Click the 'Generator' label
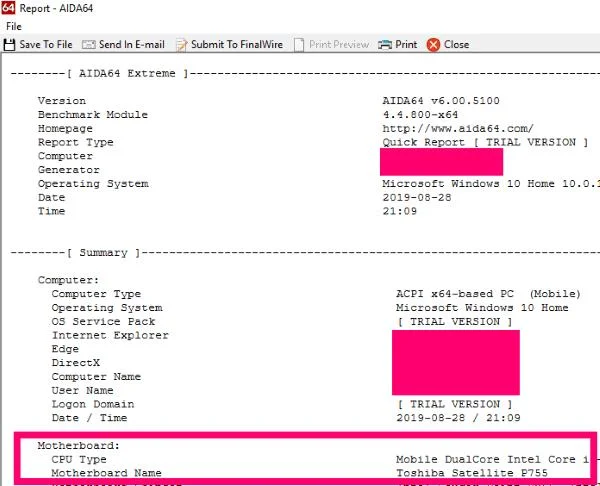 click(x=68, y=170)
